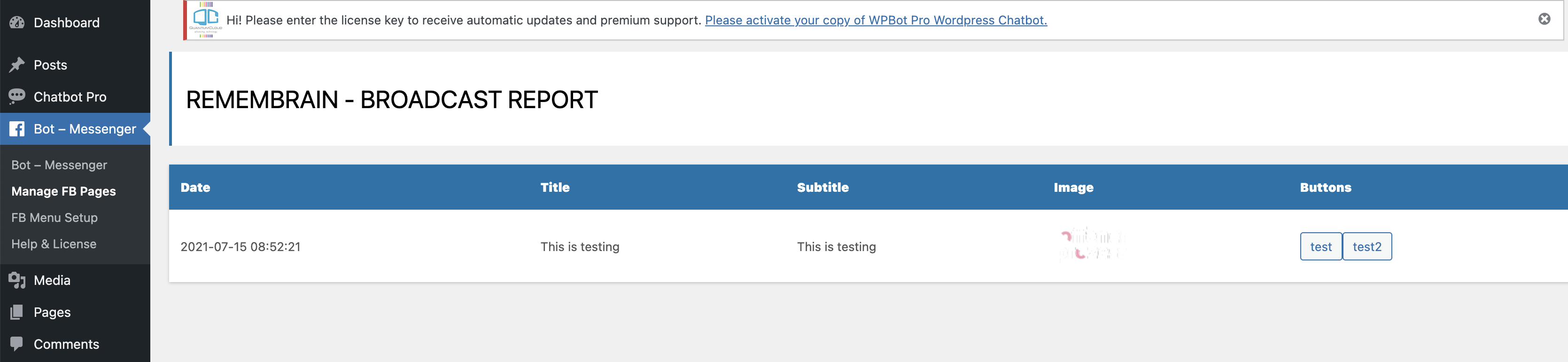Dismiss the license key notice
The image size is (1568, 362).
tap(1544, 19)
